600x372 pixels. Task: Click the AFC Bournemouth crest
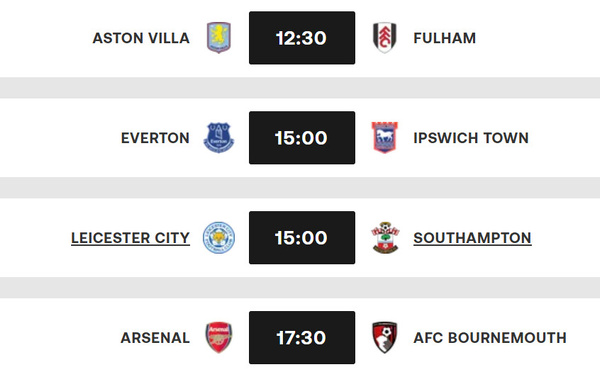(385, 338)
